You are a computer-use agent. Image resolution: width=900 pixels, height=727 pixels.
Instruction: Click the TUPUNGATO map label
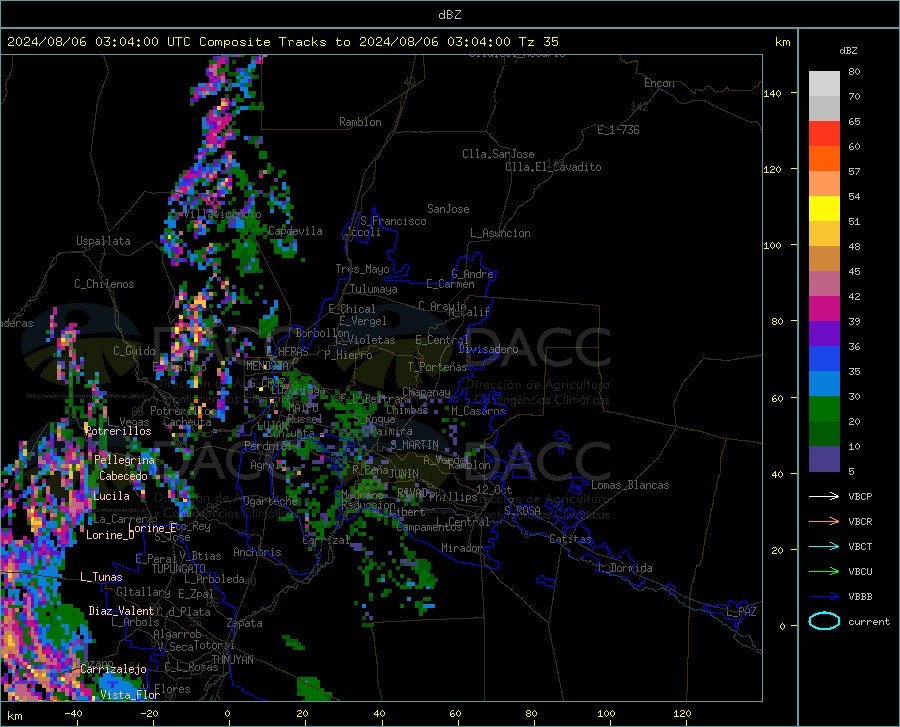point(179,569)
